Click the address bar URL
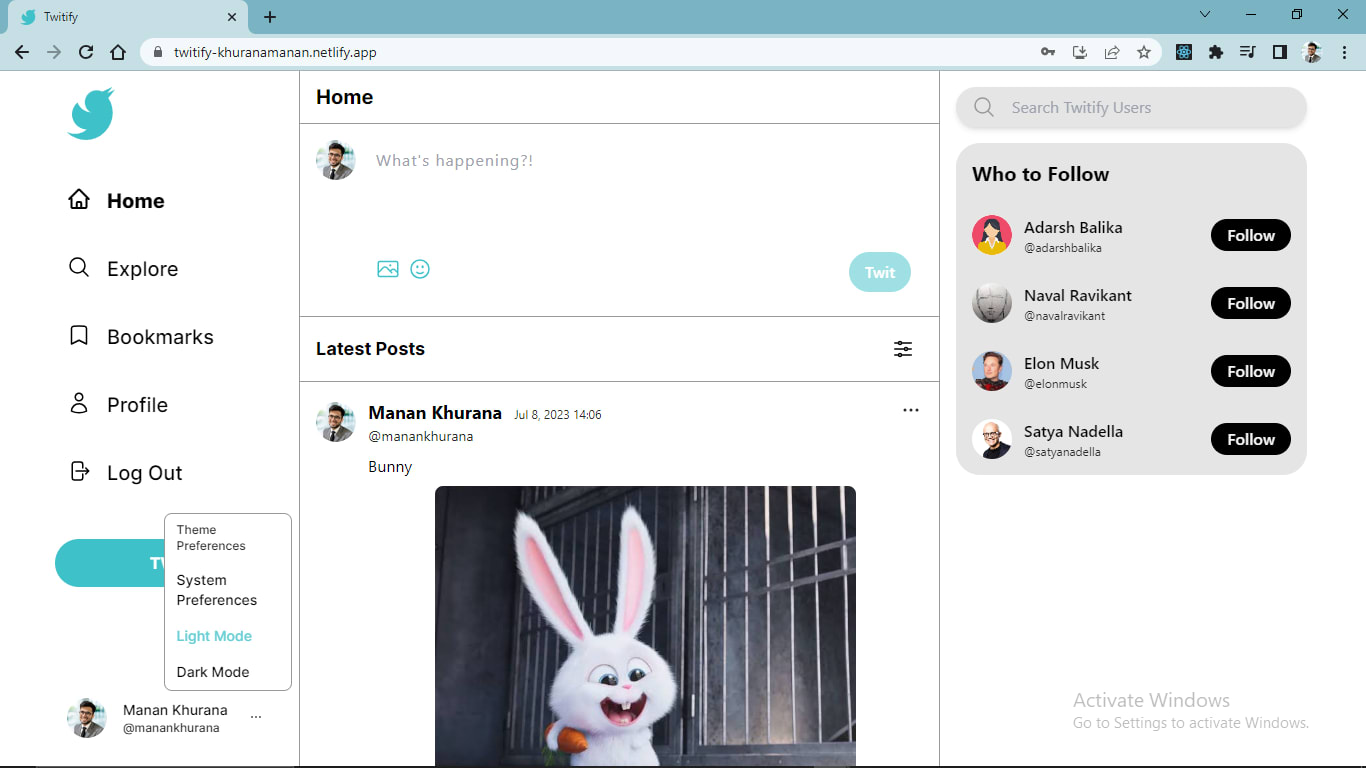 point(275,52)
